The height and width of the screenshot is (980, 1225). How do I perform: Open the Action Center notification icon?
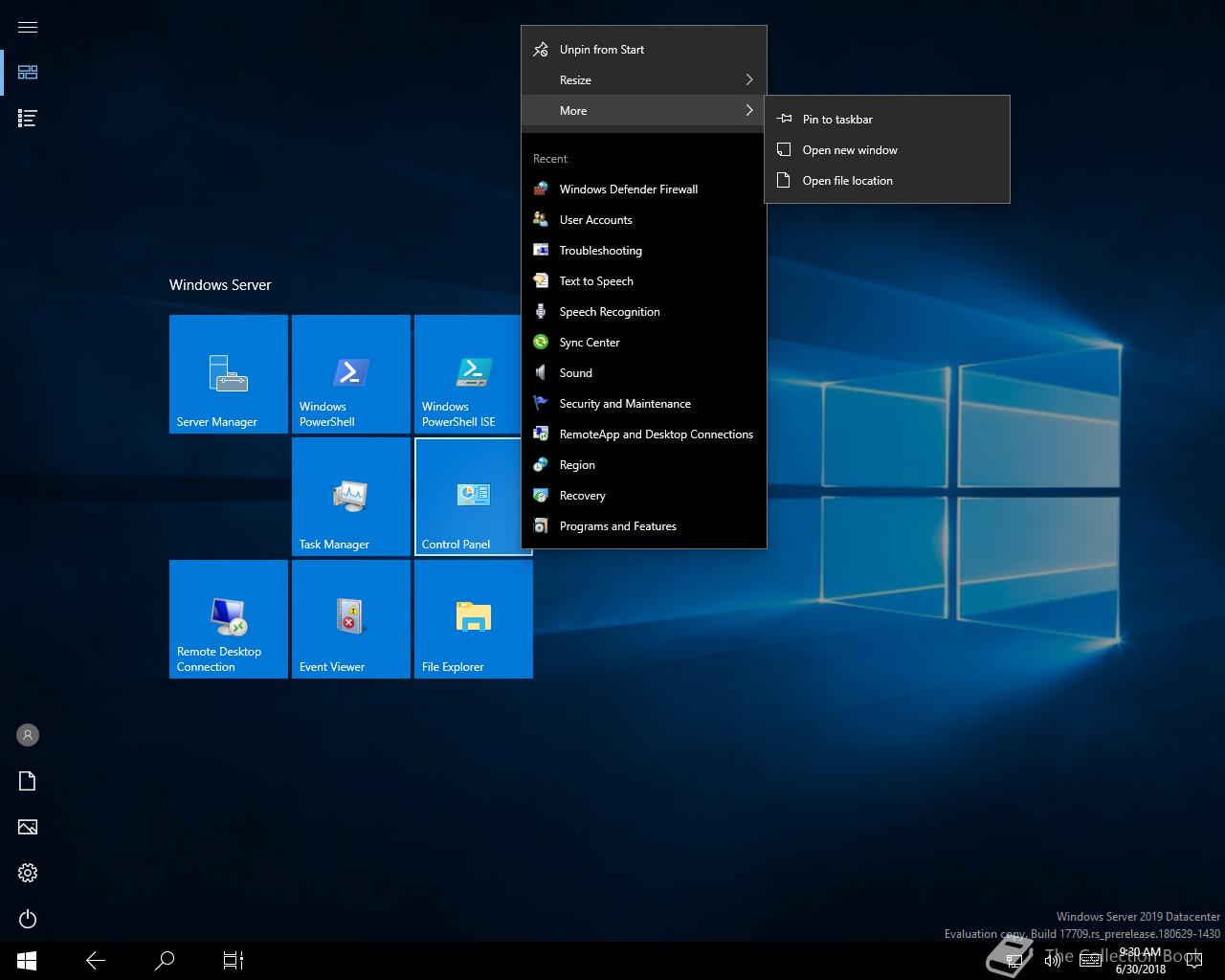[x=1193, y=961]
